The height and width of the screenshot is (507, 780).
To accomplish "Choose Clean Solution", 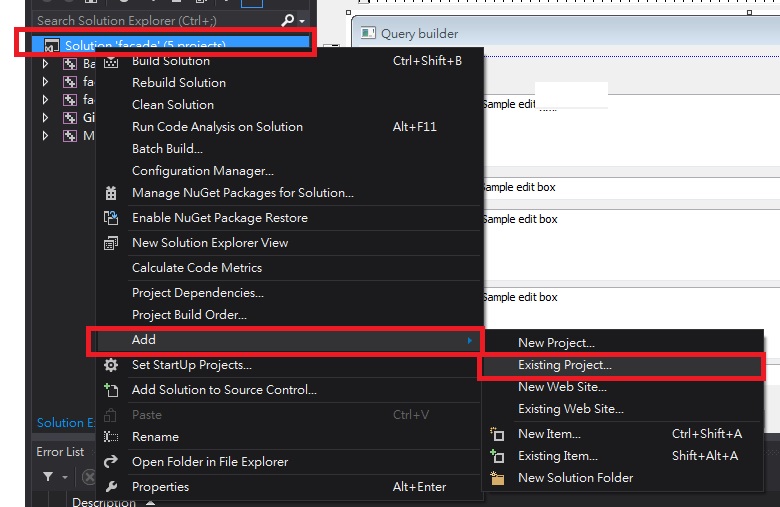I will coord(290,104).
